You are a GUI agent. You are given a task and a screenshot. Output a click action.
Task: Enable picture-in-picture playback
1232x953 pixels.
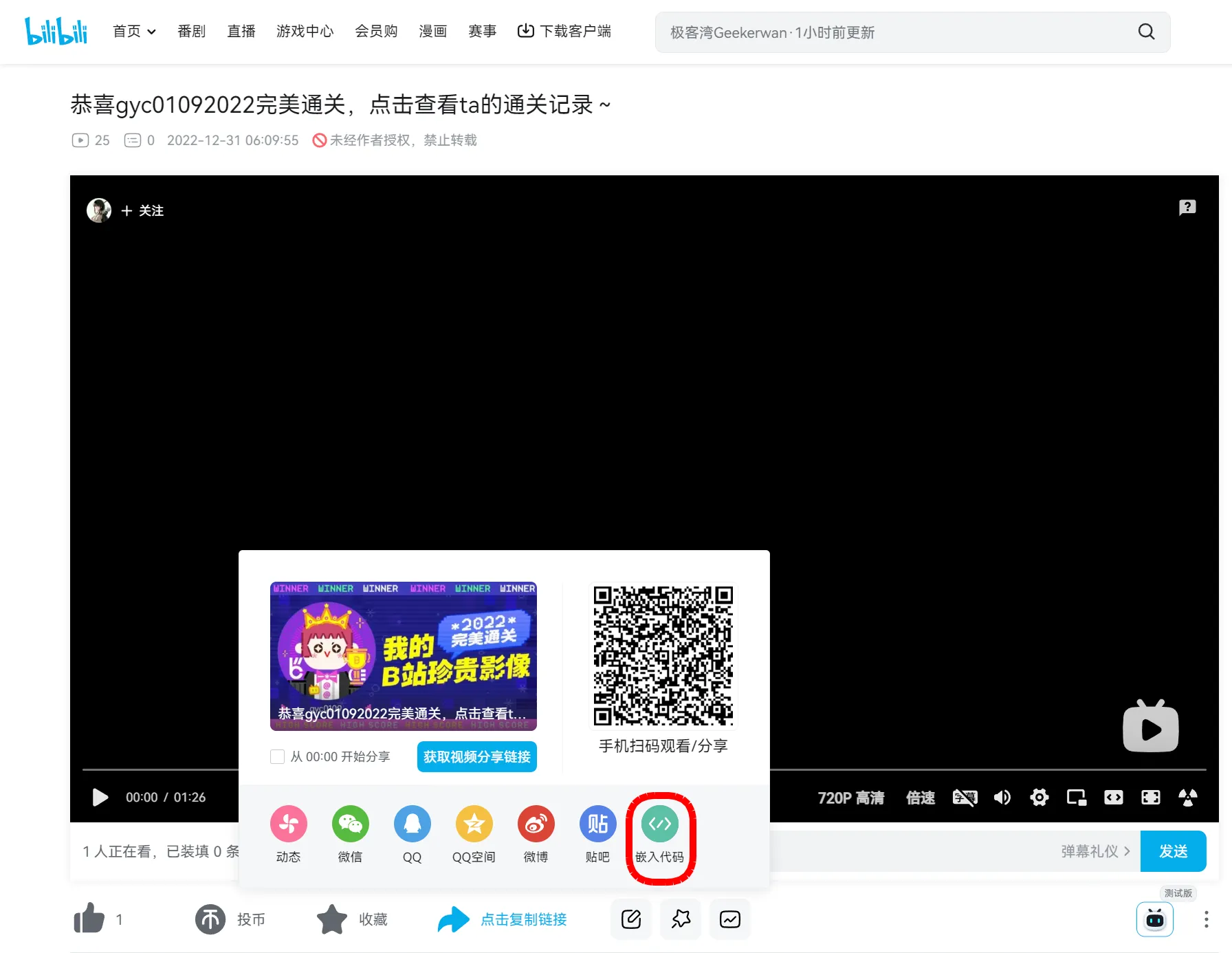coord(1076,797)
